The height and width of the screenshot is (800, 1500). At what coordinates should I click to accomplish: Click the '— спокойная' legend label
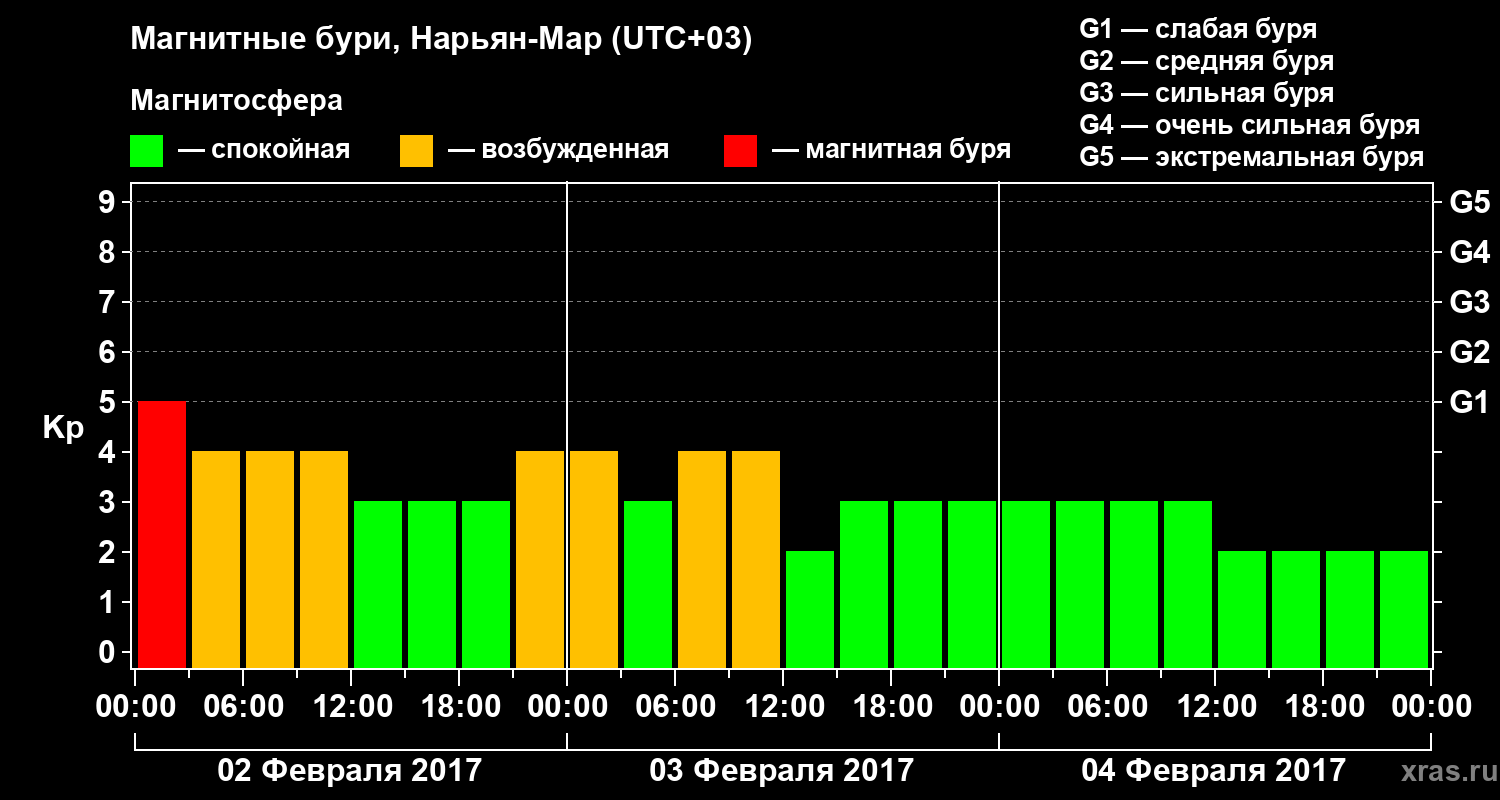point(264,150)
